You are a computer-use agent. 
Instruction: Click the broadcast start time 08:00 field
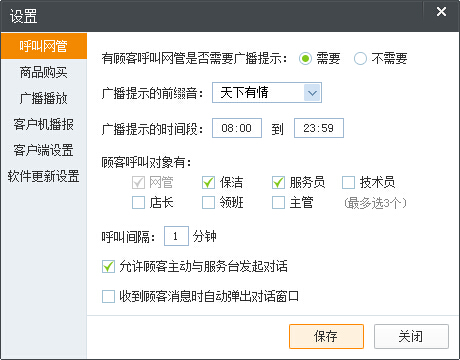coord(237,128)
